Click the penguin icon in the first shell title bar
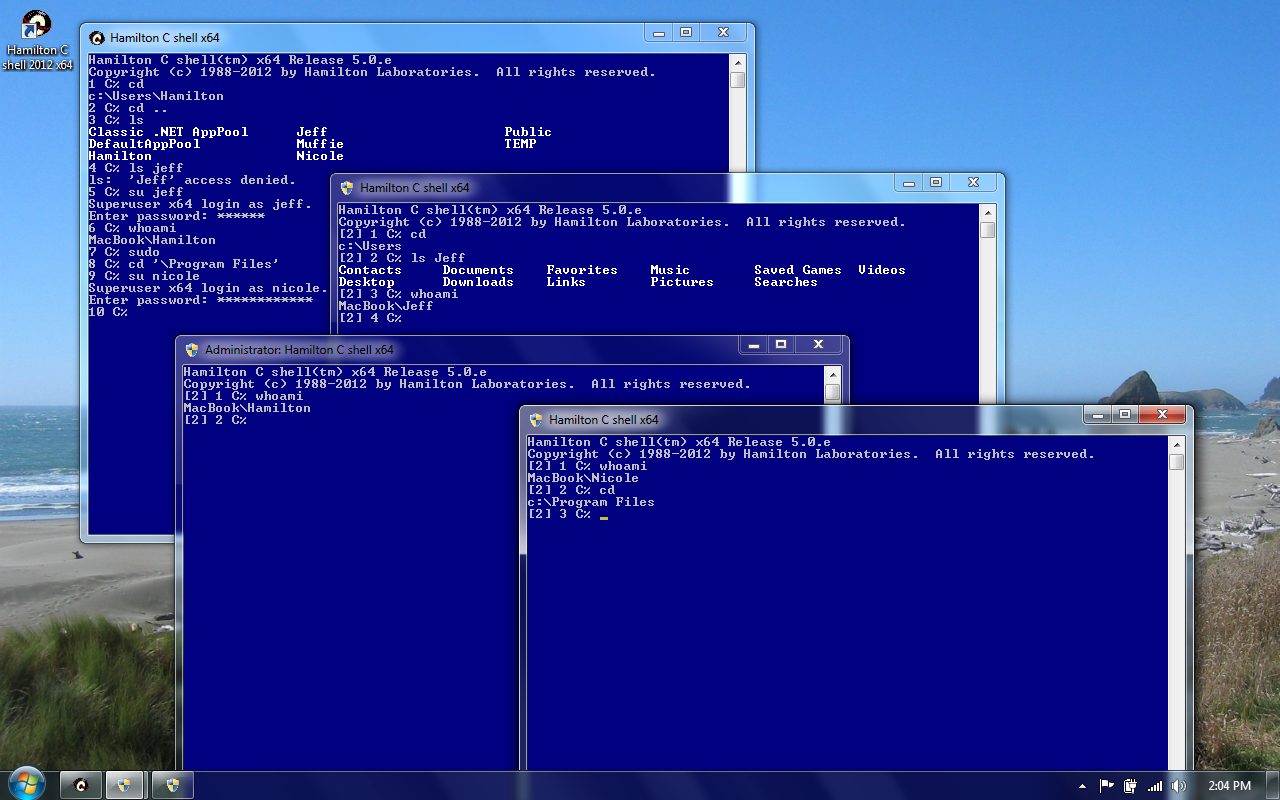This screenshot has height=800, width=1280. 97,38
